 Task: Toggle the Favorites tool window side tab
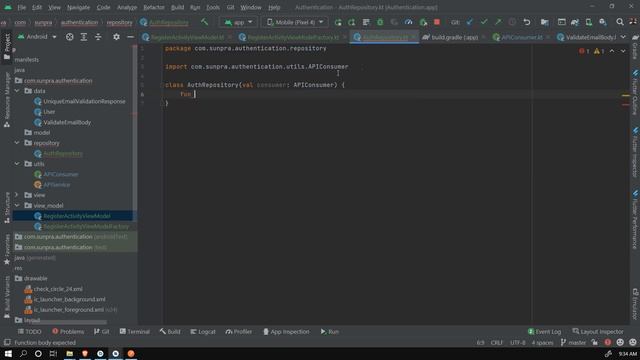7,249
